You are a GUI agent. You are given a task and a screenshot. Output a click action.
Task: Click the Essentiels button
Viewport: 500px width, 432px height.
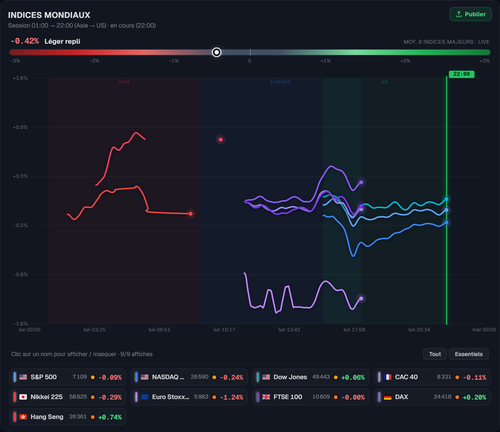pyautogui.click(x=469, y=354)
